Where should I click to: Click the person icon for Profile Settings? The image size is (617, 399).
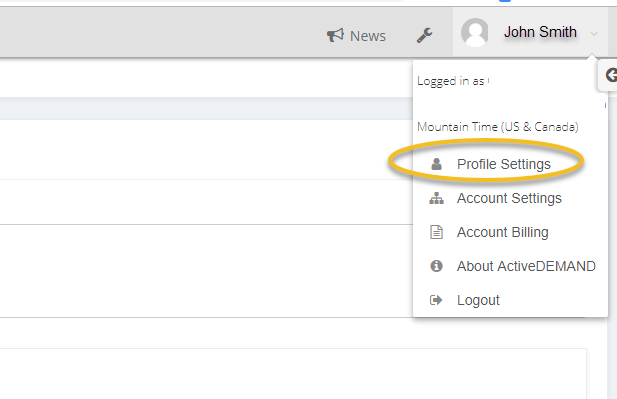(x=436, y=164)
